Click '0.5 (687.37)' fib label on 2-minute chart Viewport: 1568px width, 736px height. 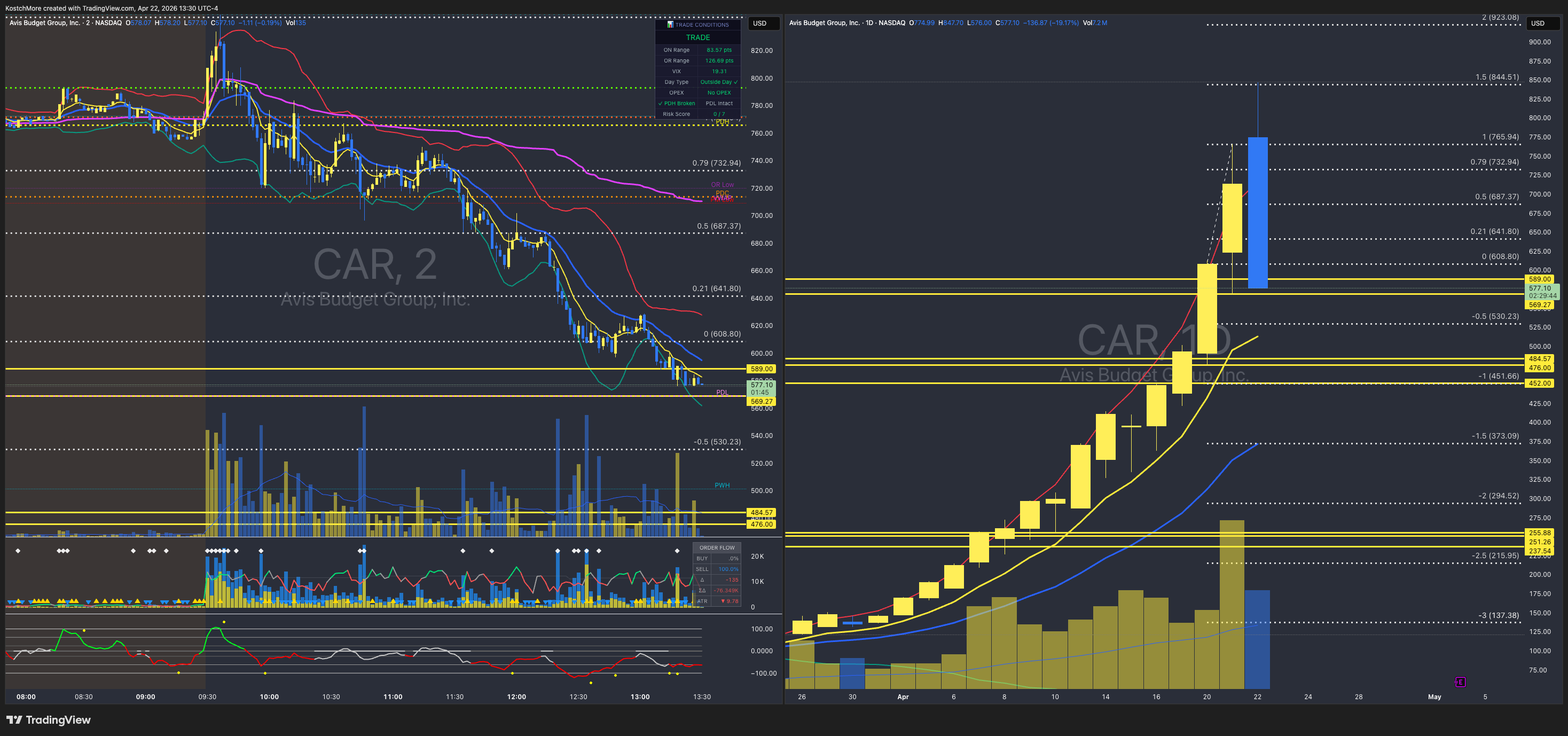(719, 226)
